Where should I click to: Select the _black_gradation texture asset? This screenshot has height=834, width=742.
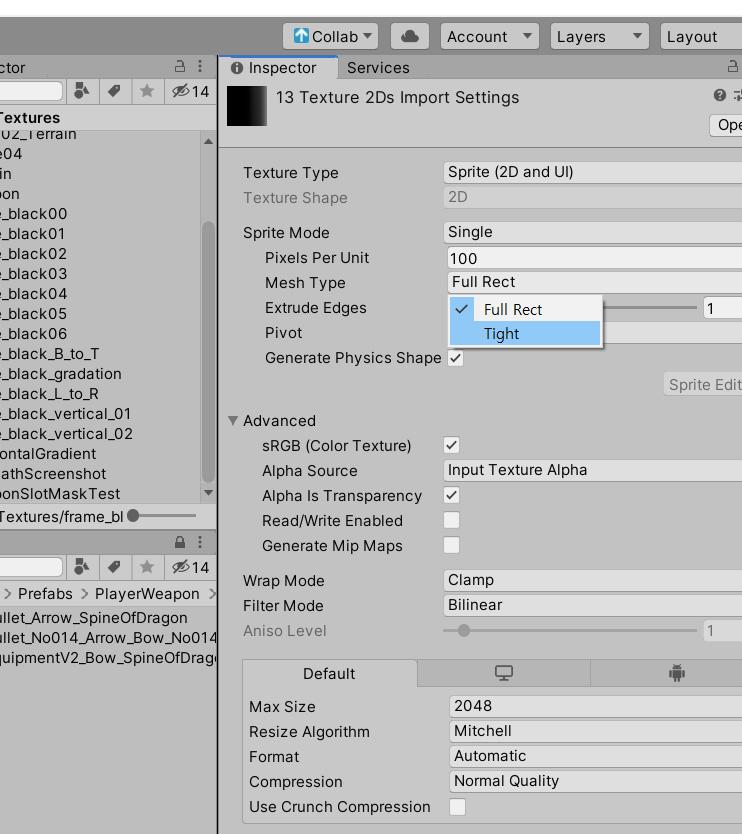(x=61, y=374)
